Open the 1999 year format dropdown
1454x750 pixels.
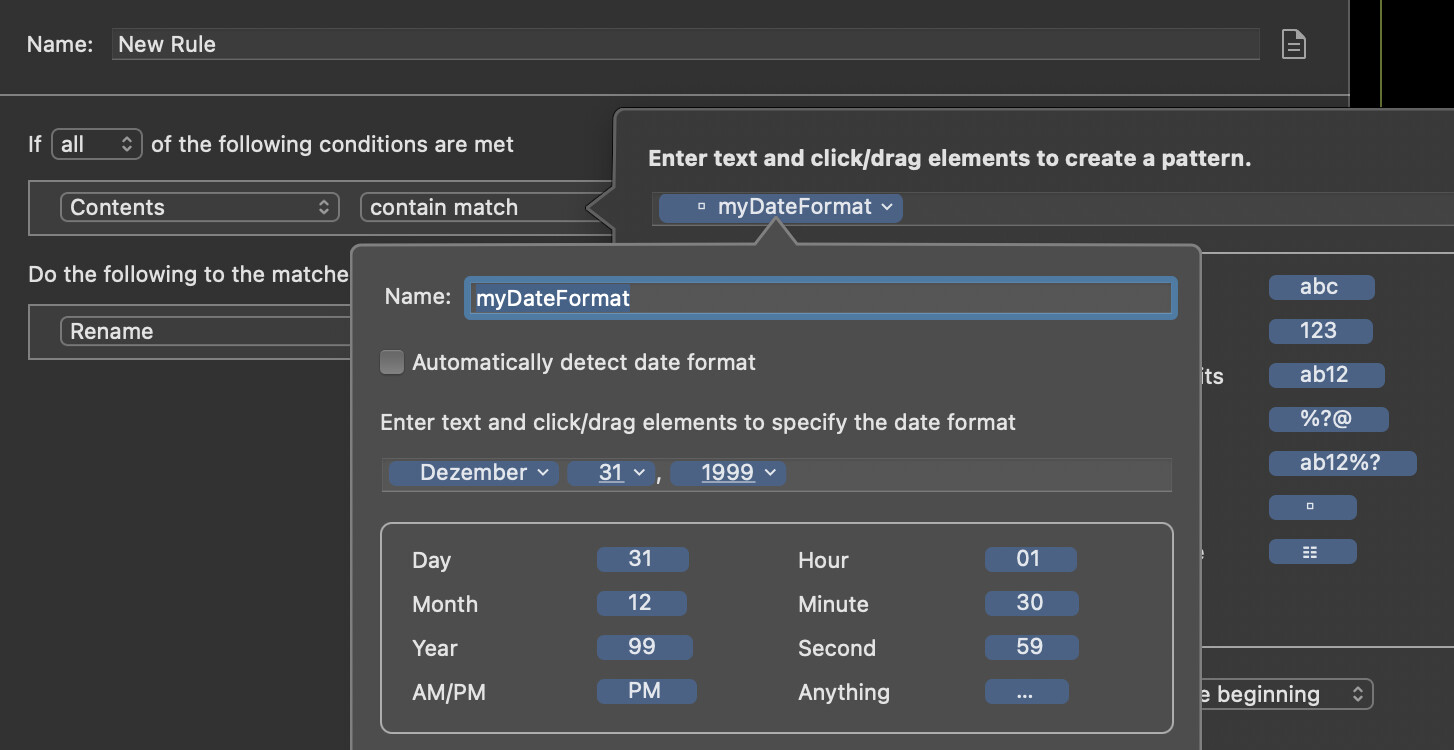[728, 472]
